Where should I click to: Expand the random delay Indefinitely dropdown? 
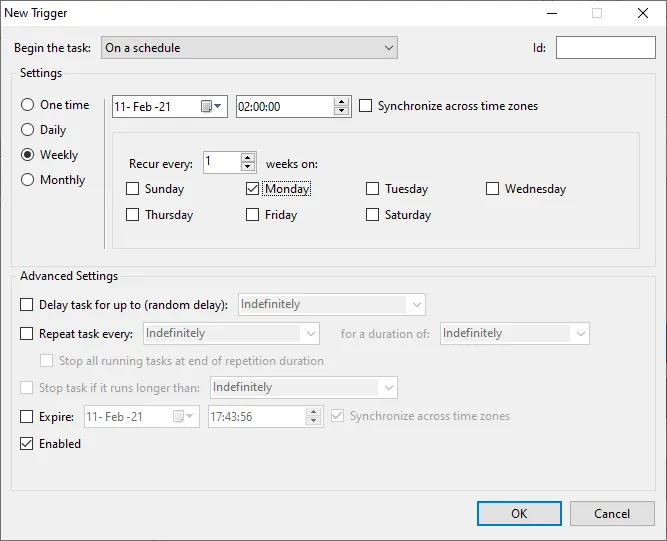[x=332, y=305]
